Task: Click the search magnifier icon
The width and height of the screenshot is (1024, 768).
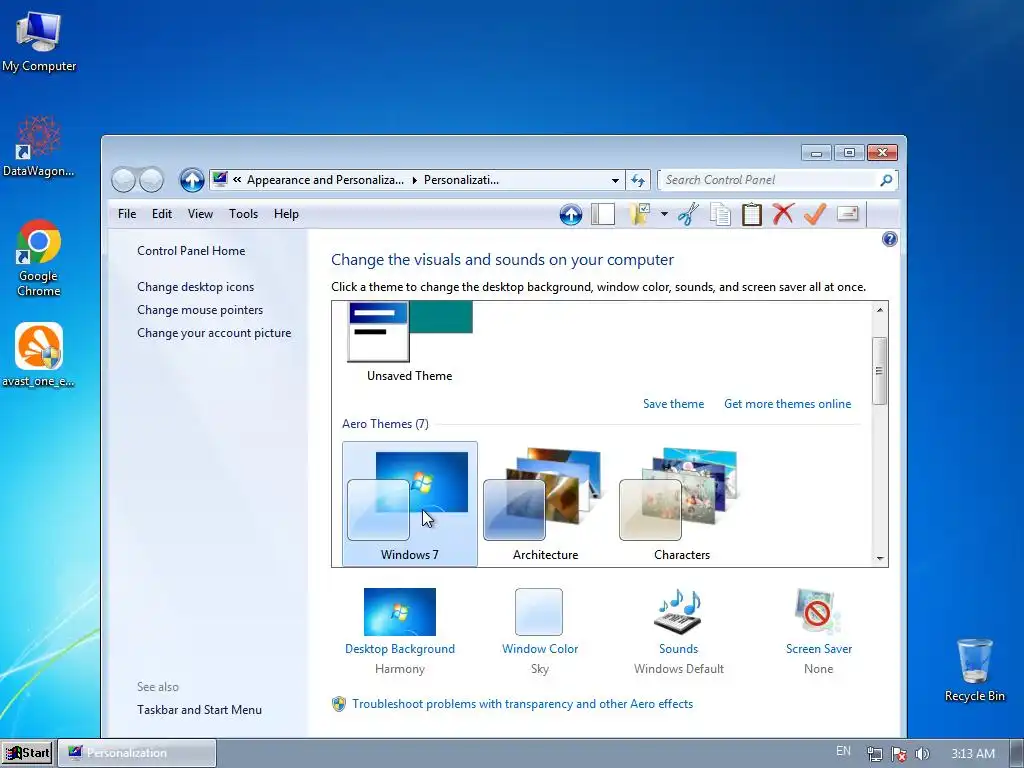Action: pos(886,180)
